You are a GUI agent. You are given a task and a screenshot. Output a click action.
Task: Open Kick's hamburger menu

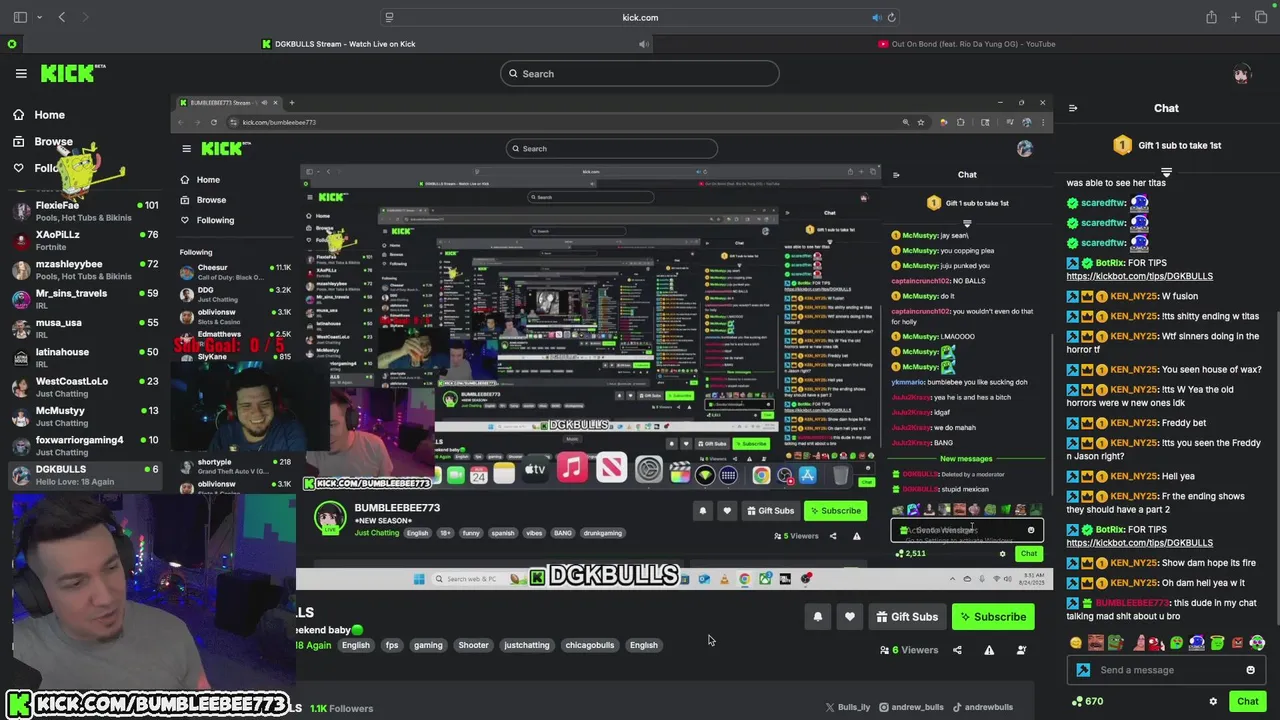click(21, 73)
